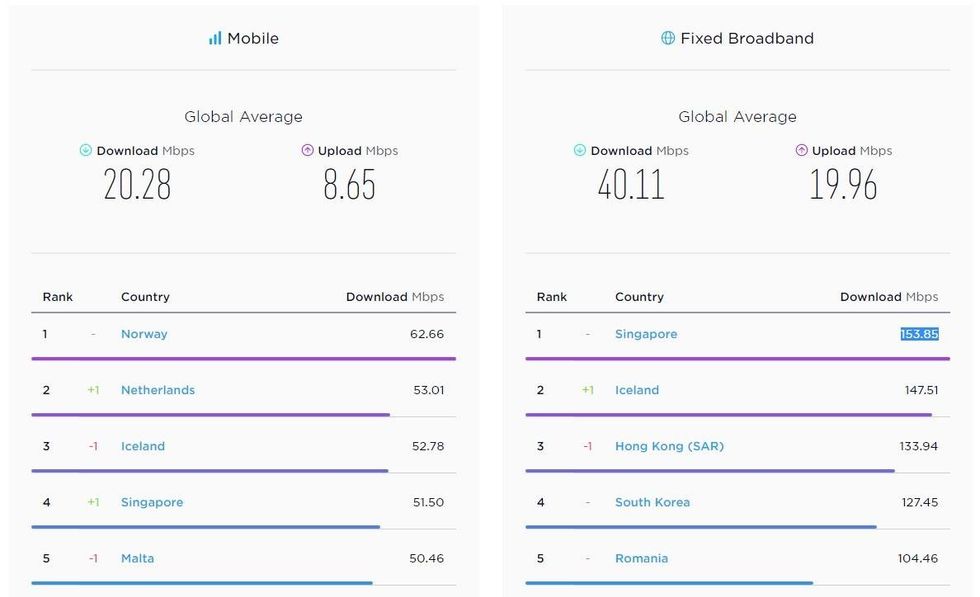The image size is (980, 597).
Task: Click the Fixed Broadband tab heading
Action: pyautogui.click(x=747, y=39)
